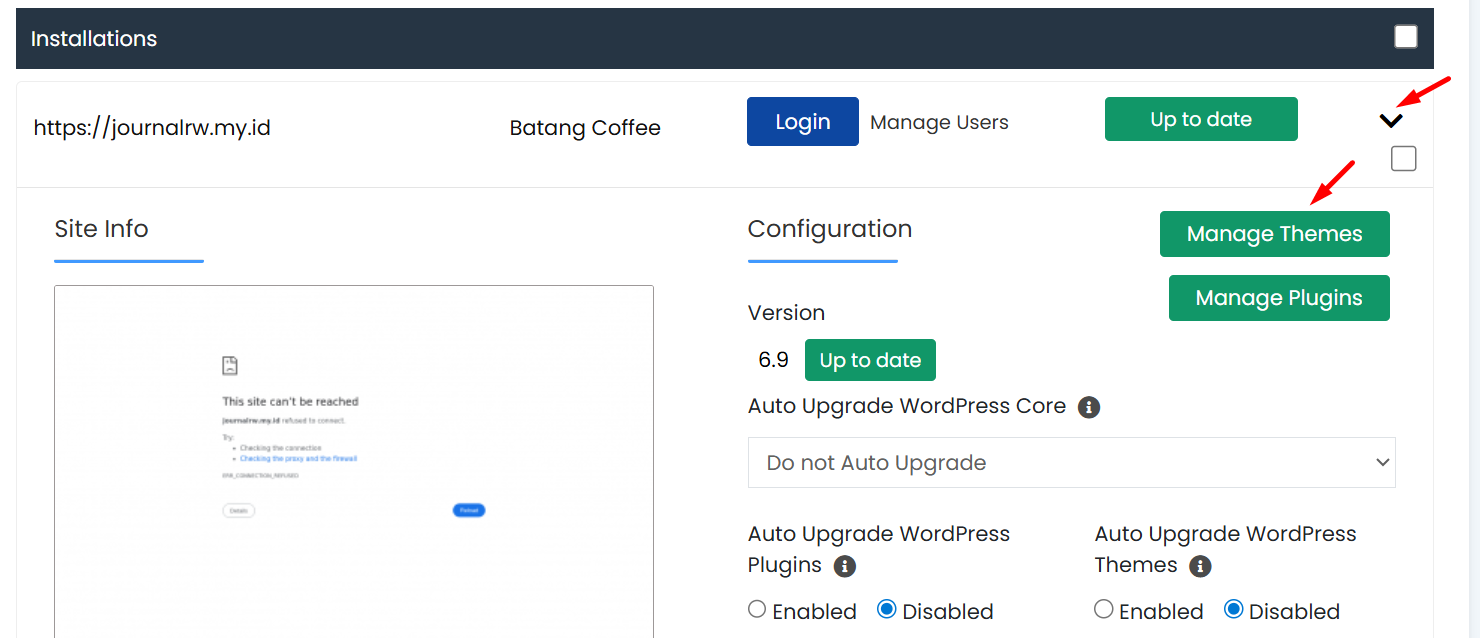
Task: Open Manage Users link
Action: pyautogui.click(x=939, y=122)
